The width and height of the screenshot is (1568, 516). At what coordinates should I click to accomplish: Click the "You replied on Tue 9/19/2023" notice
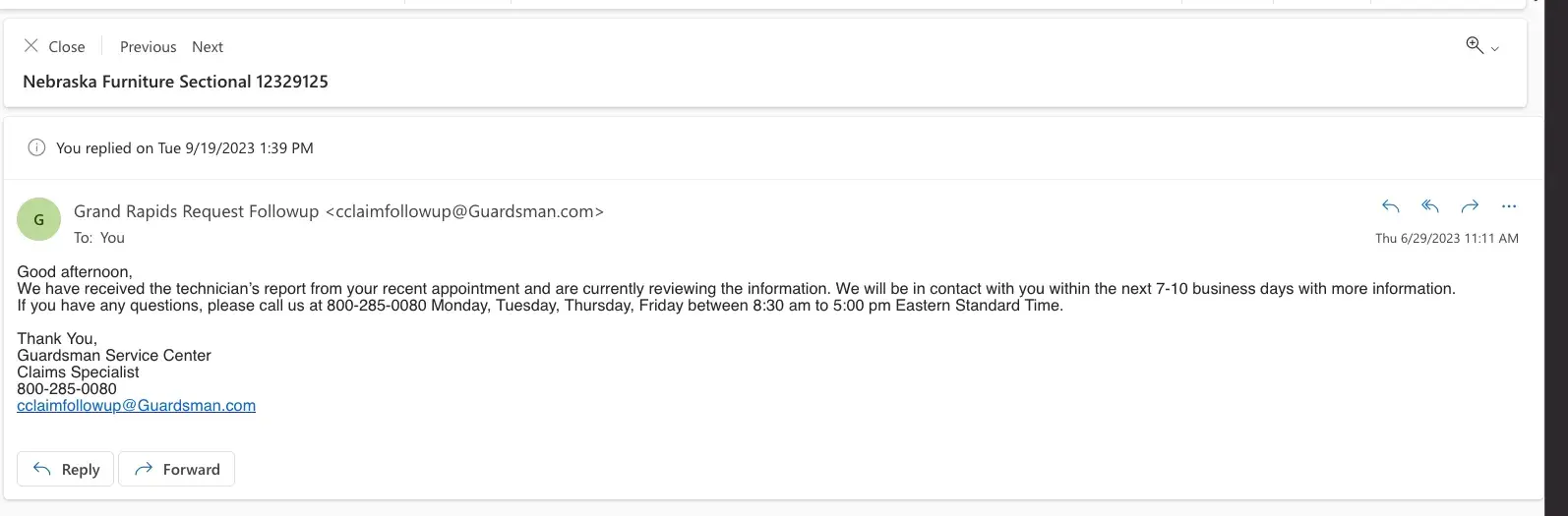coord(185,148)
